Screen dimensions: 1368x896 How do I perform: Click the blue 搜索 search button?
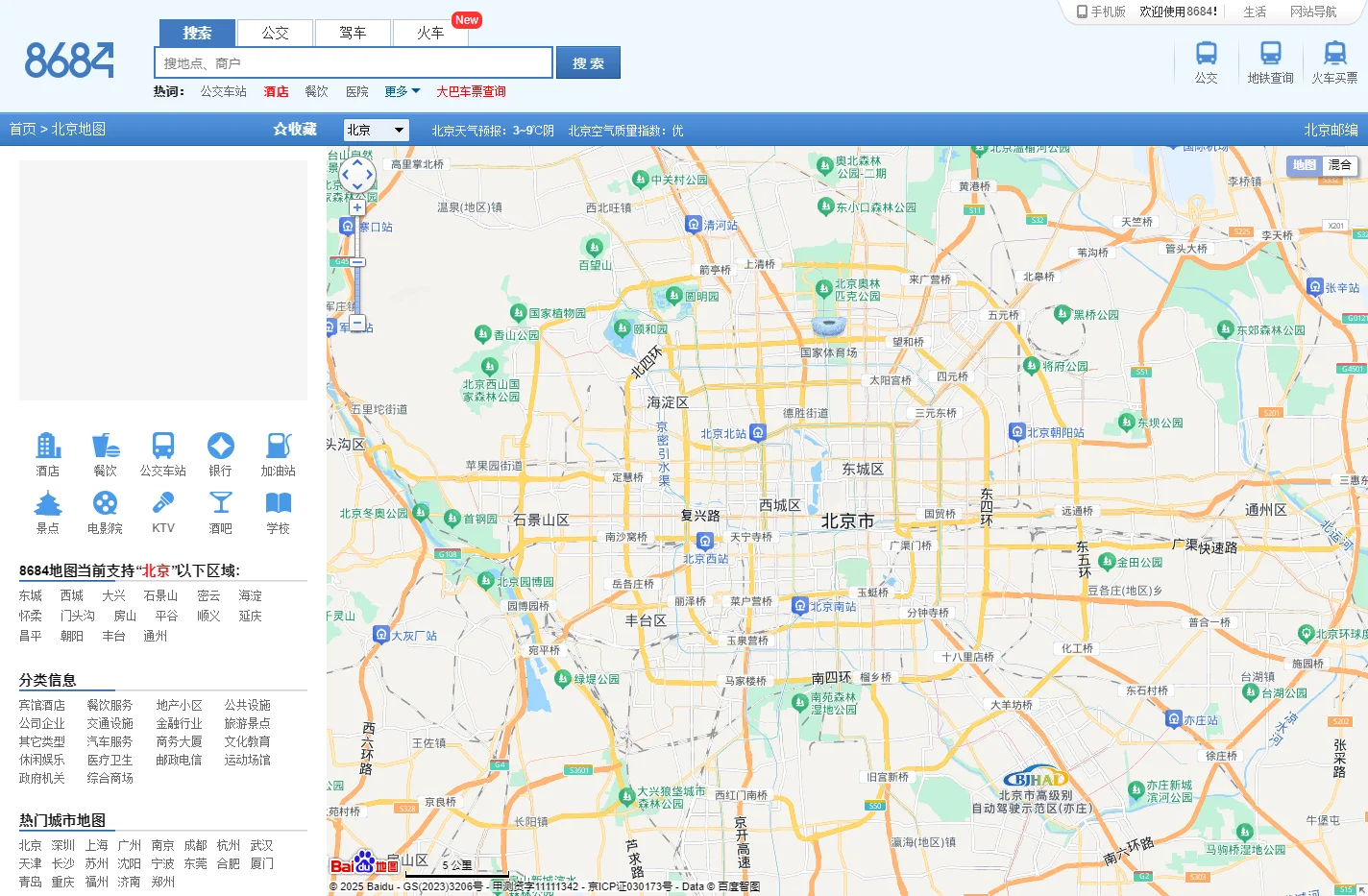point(588,62)
